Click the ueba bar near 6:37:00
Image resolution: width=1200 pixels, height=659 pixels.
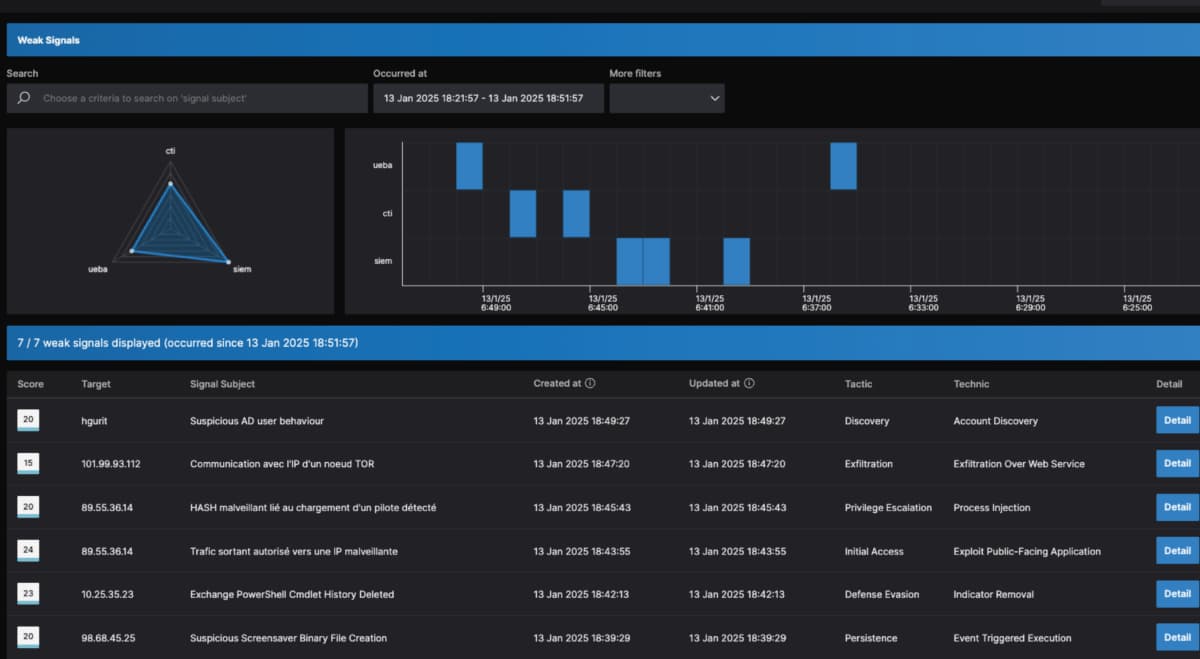pyautogui.click(x=843, y=166)
